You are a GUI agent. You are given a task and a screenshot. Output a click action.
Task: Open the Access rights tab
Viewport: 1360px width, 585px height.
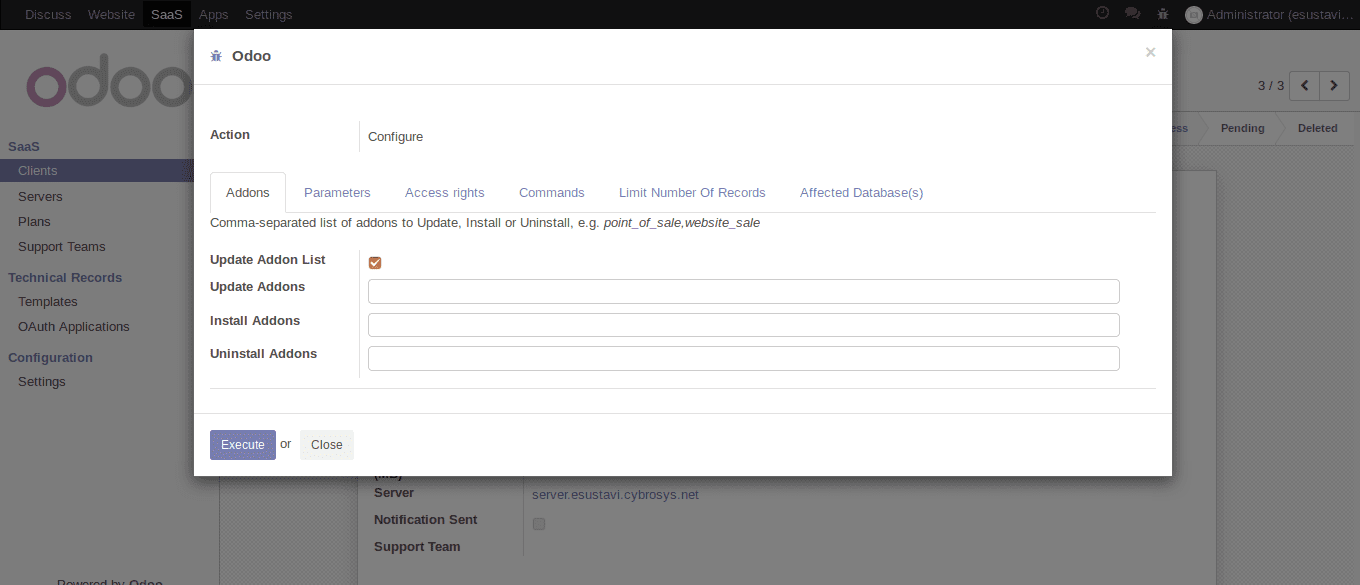(x=445, y=192)
